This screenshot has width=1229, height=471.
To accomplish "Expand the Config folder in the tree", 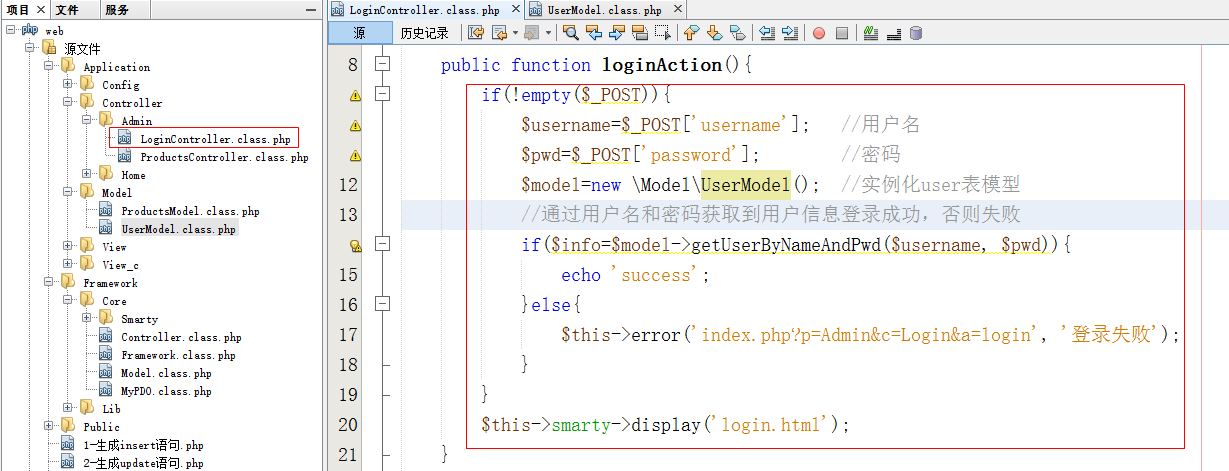I will 68,85.
